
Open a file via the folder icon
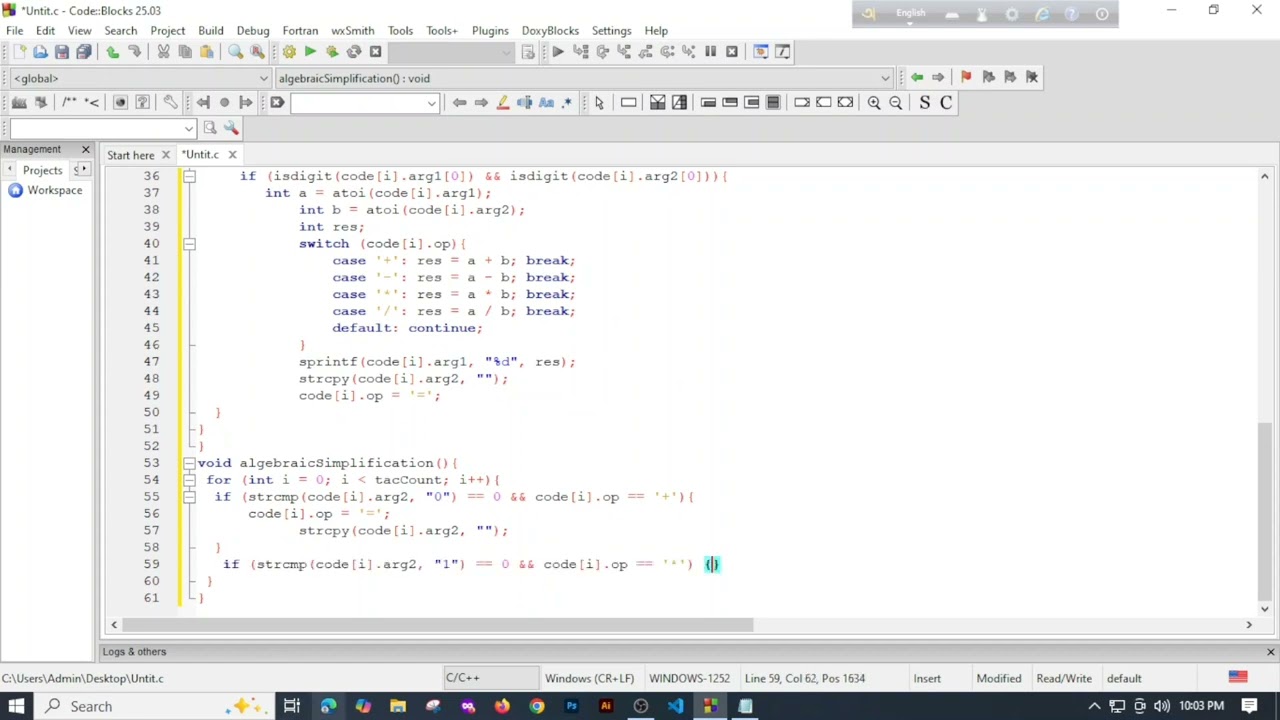40,52
